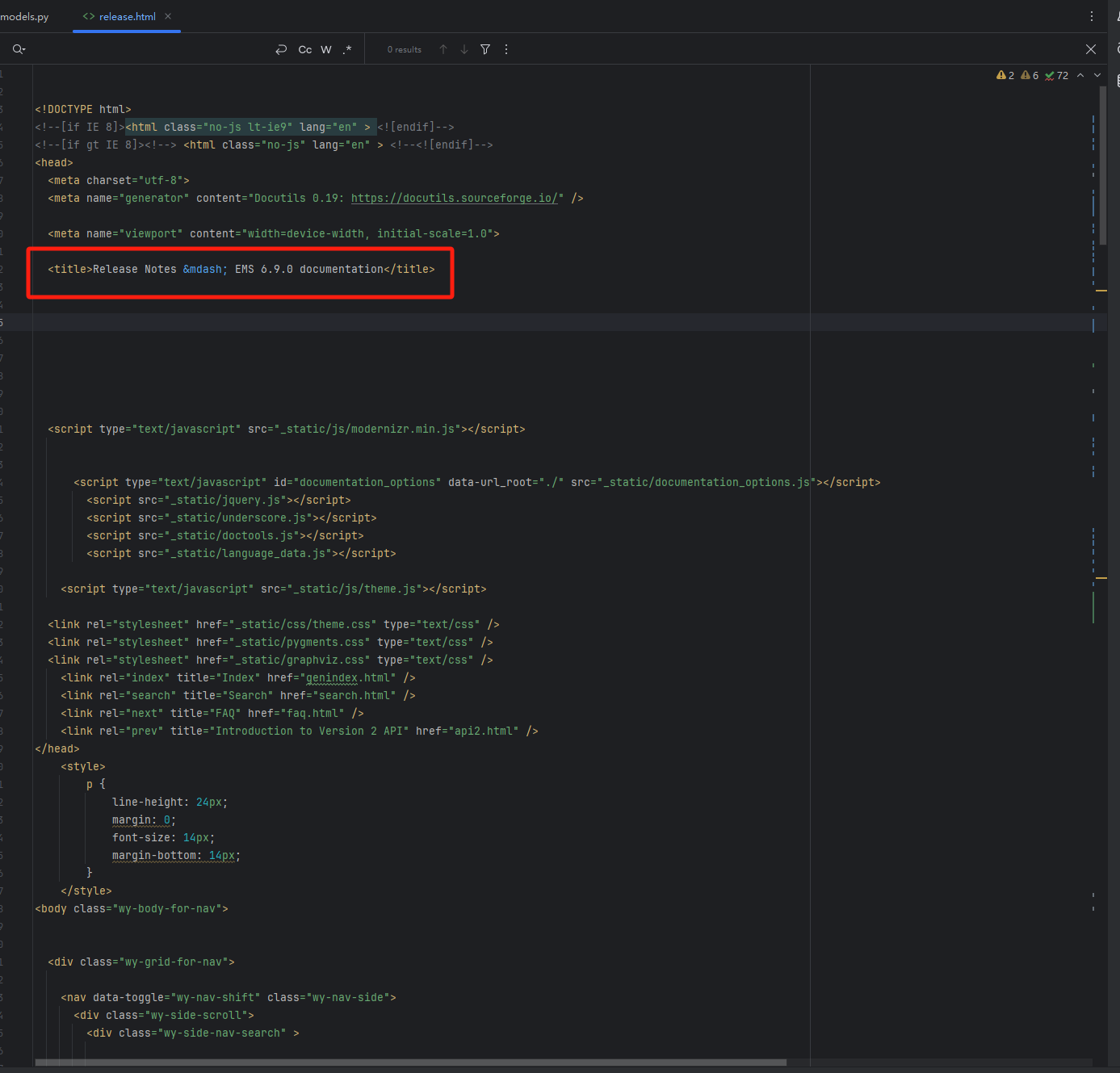The image size is (1120, 1073).
Task: Select the release.html editor tab
Action: coord(127,16)
